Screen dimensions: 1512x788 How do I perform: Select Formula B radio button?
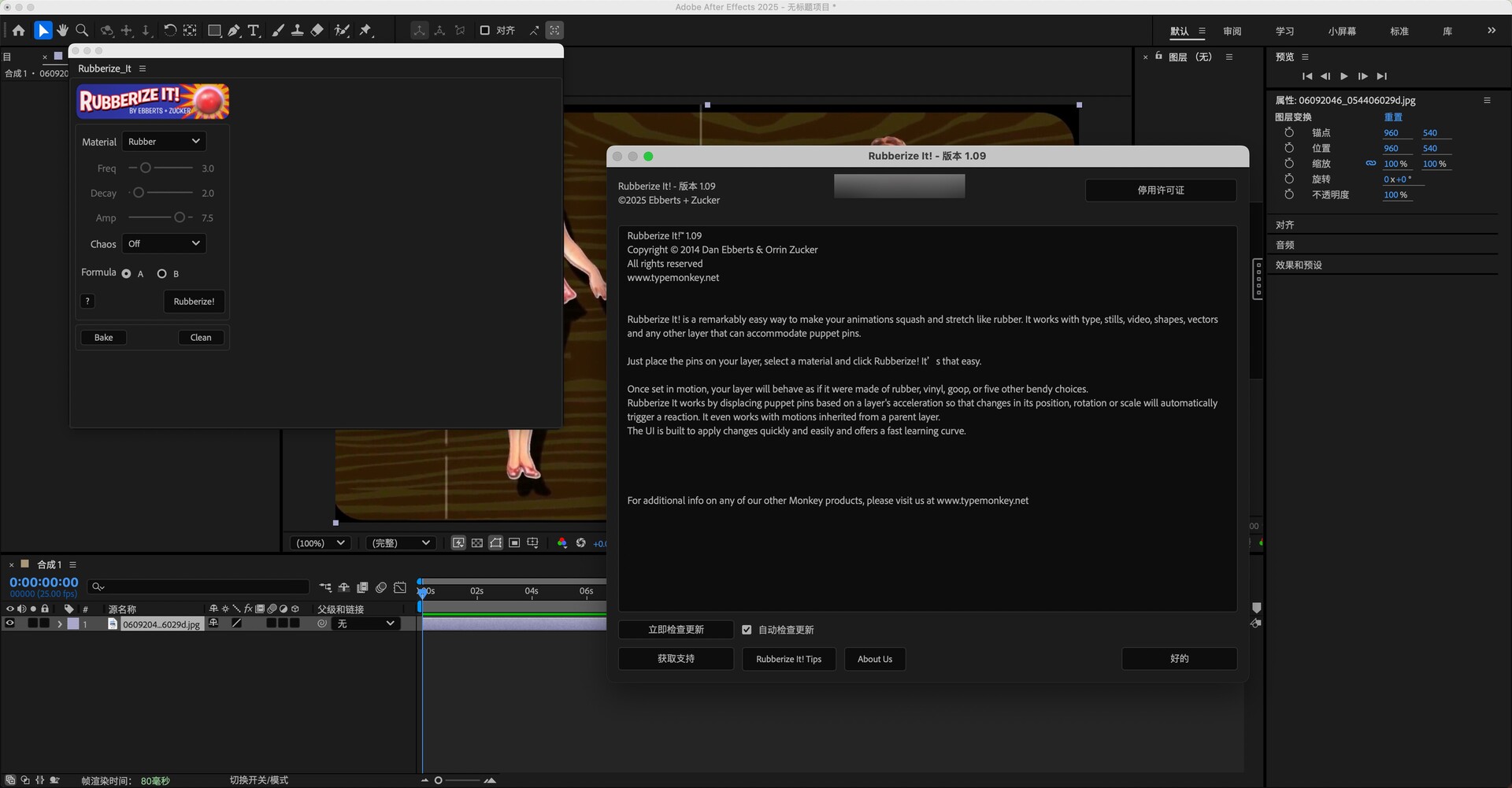click(162, 274)
